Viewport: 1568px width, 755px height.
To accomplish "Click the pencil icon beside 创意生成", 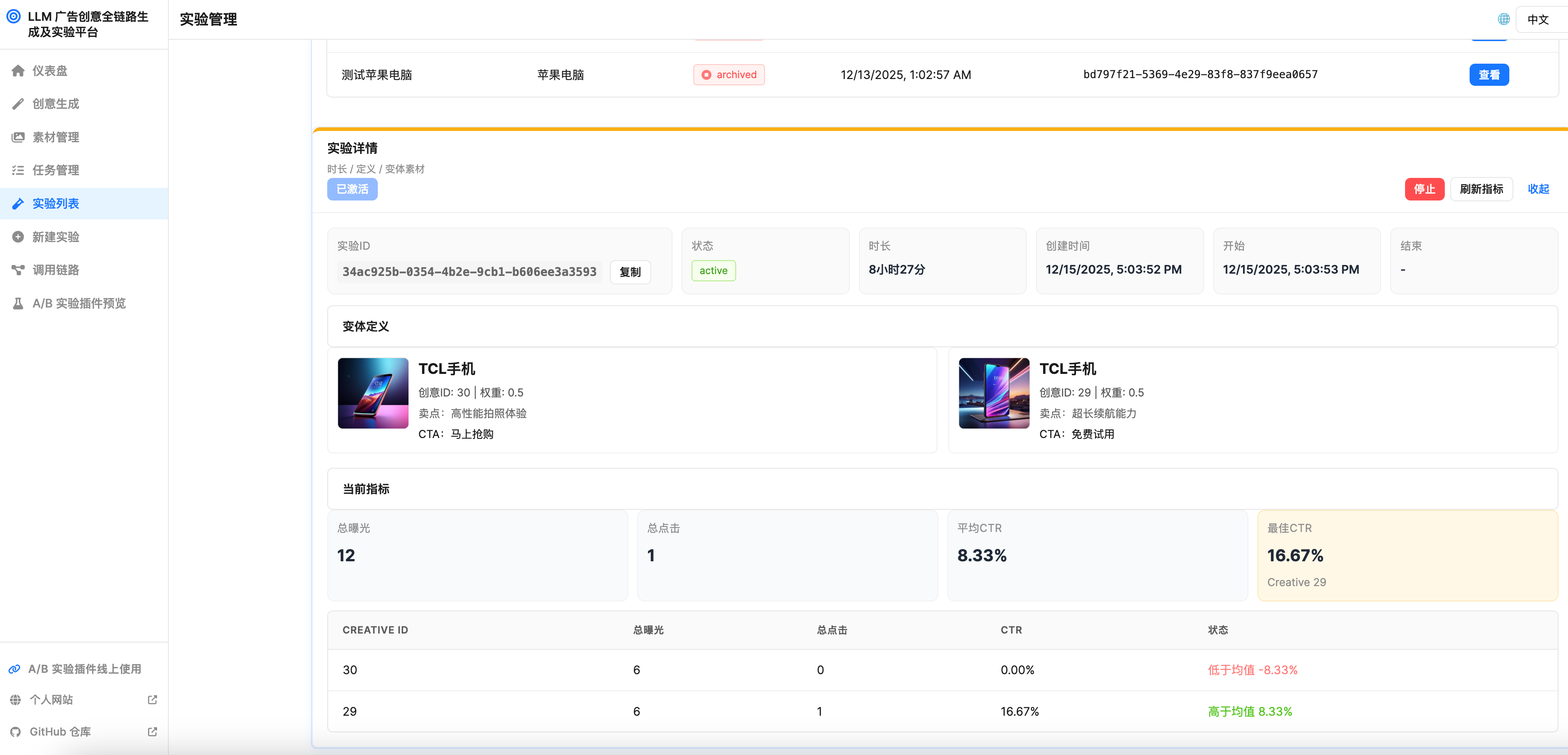I will [18, 104].
